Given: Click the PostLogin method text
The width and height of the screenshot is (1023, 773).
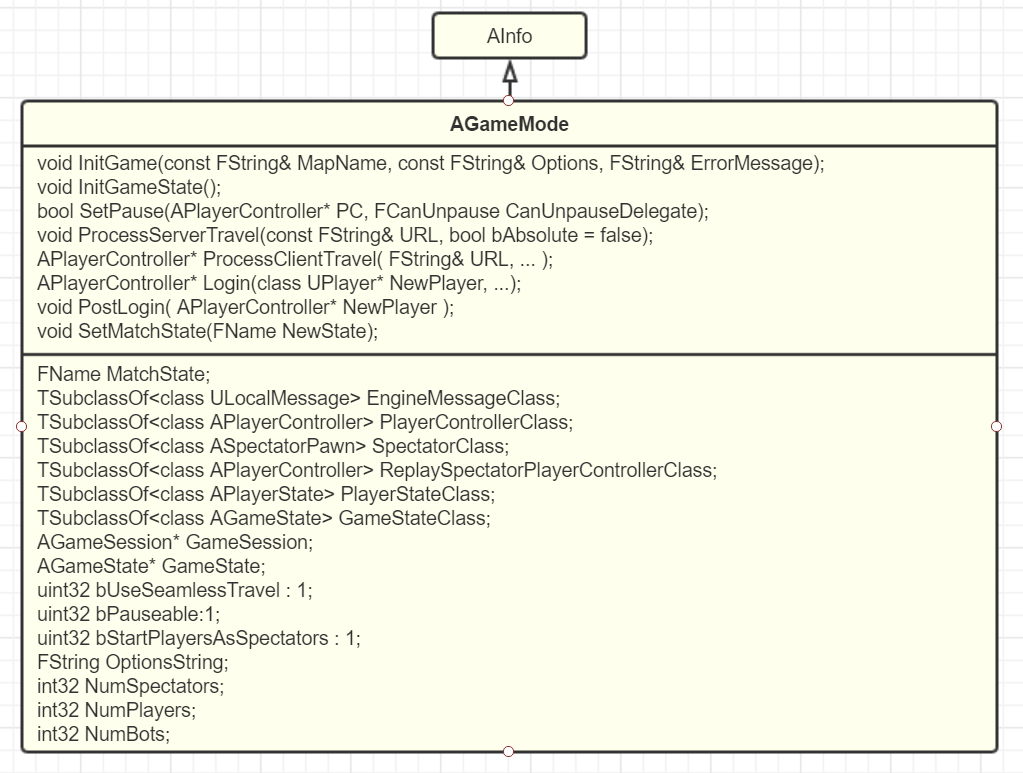Looking at the screenshot, I should (245, 307).
